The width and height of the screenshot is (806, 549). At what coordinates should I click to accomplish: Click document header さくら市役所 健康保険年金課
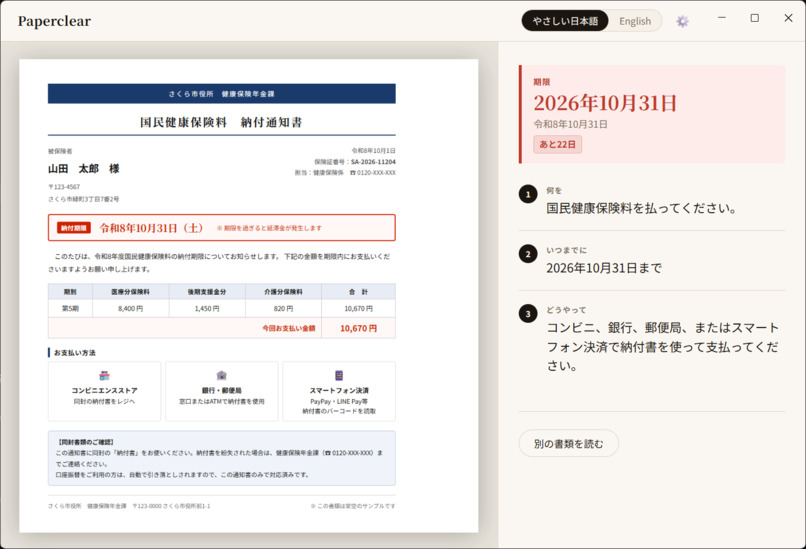[222, 94]
